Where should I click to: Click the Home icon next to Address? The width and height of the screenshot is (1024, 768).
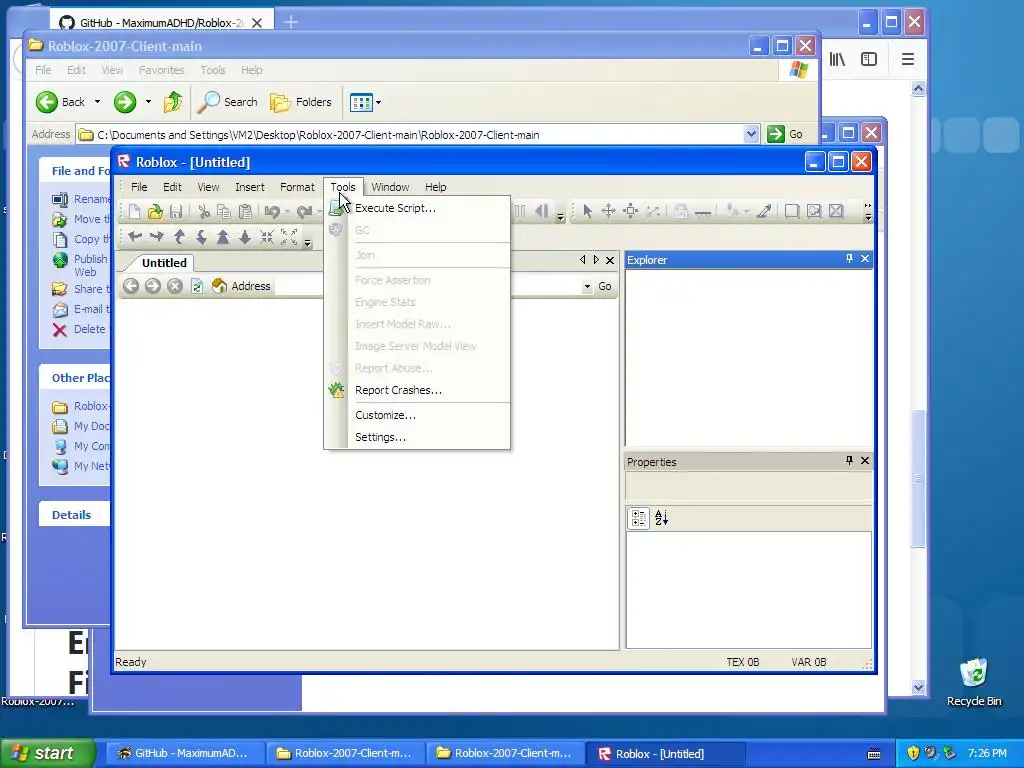coord(219,286)
